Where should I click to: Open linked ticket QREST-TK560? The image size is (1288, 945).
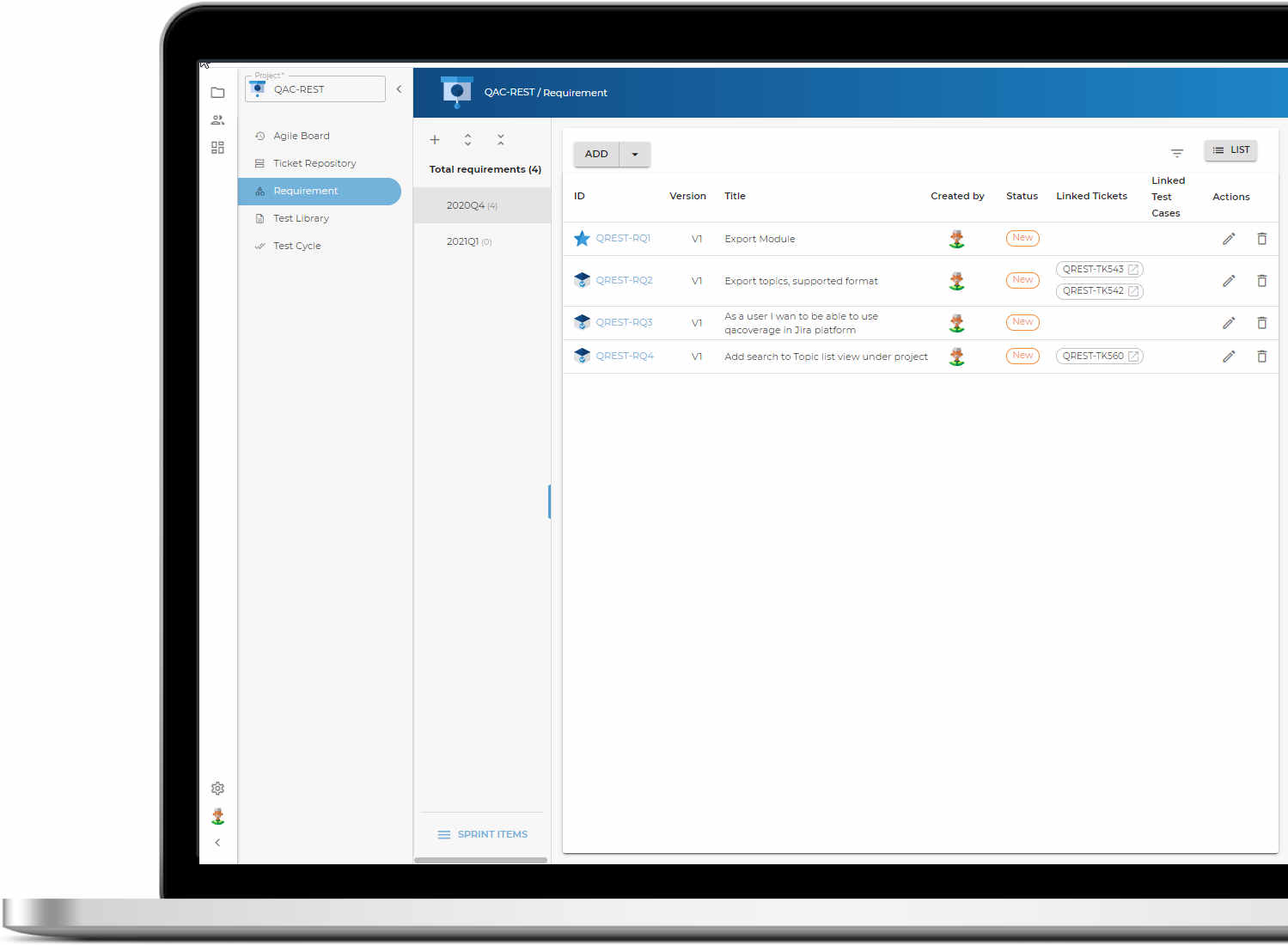point(1100,356)
